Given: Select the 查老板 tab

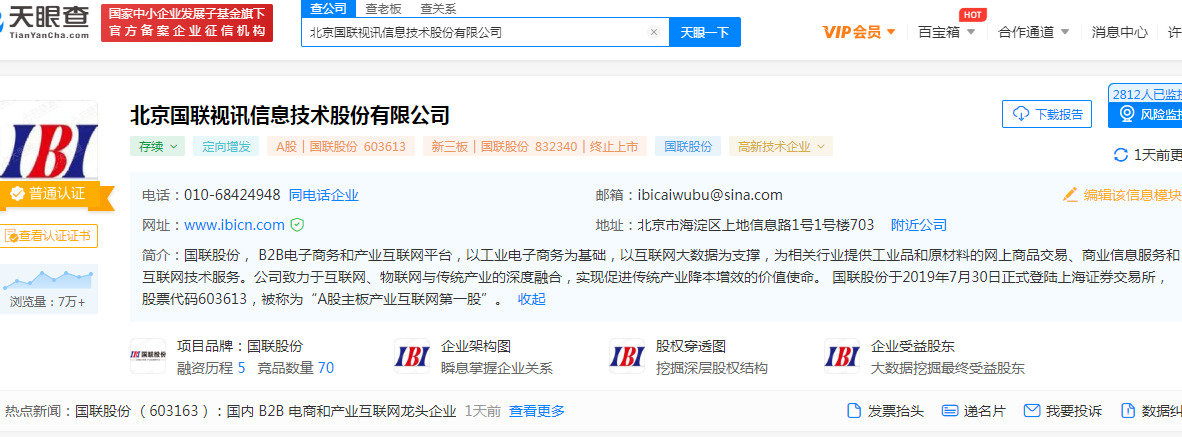Looking at the screenshot, I should (384, 9).
